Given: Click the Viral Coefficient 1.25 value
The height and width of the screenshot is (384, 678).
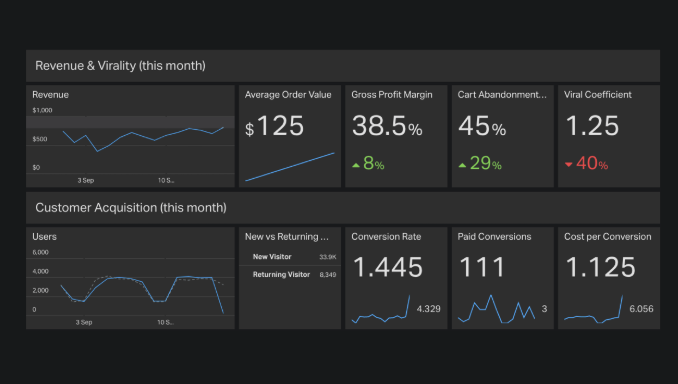Looking at the screenshot, I should click(592, 126).
